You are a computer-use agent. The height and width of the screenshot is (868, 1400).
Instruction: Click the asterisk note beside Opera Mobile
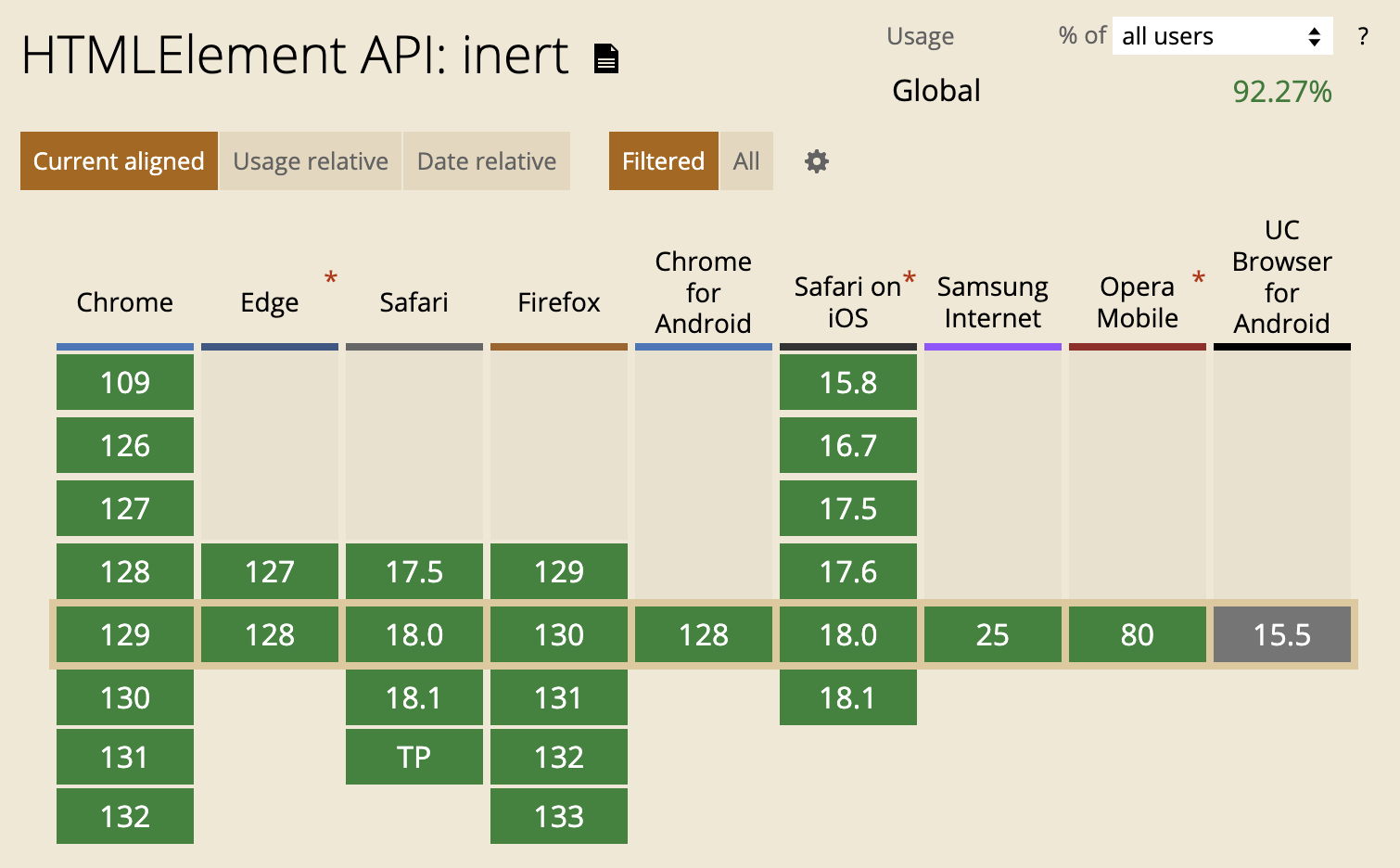tap(1199, 277)
